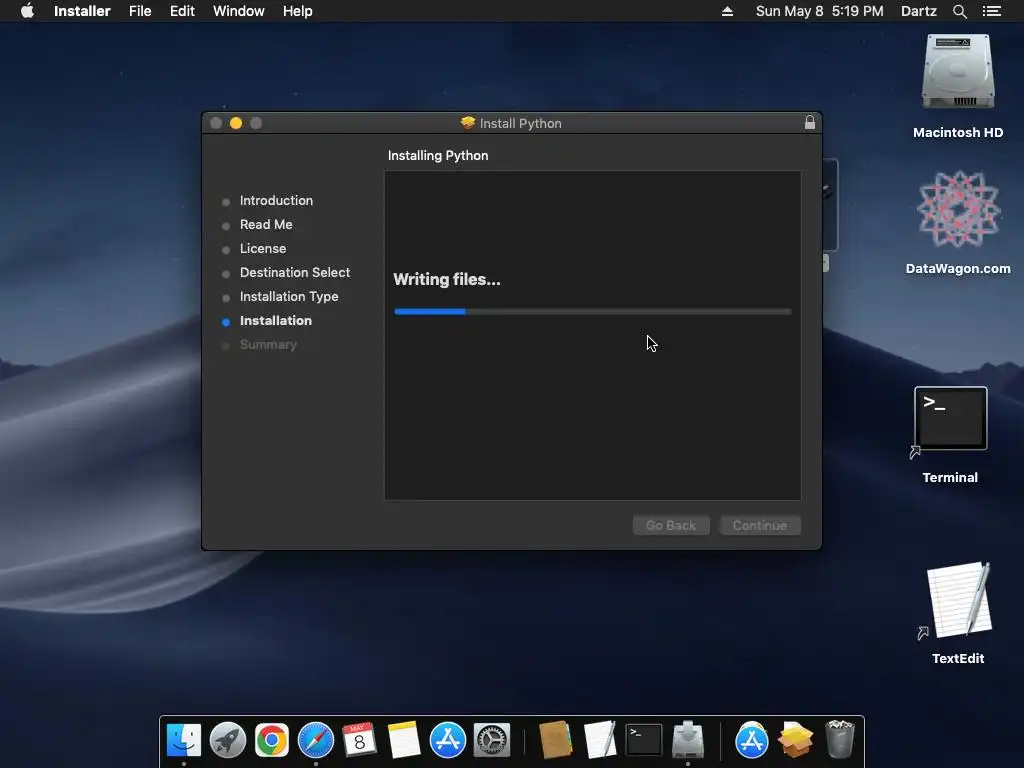
Task: Click the Continue button
Action: pyautogui.click(x=760, y=526)
